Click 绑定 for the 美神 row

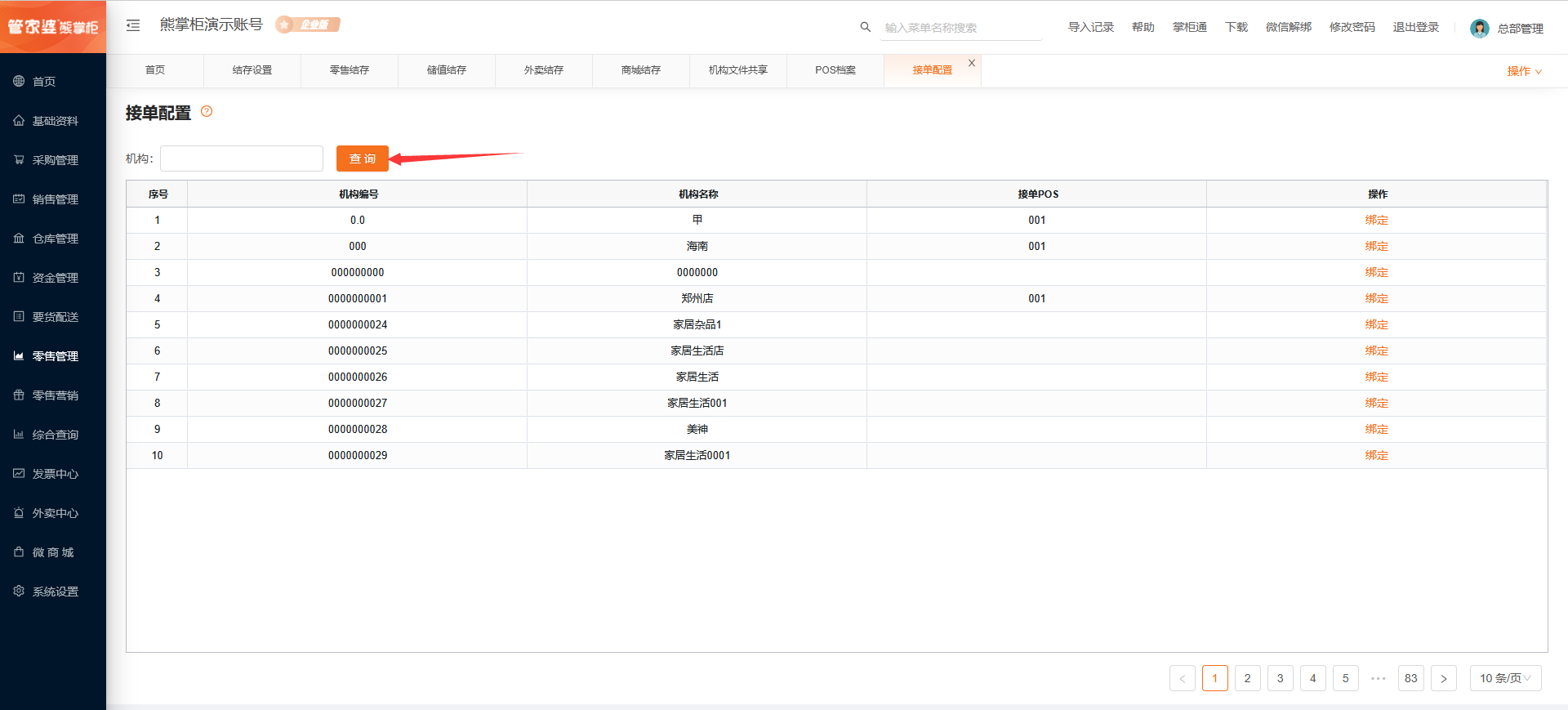click(1376, 429)
